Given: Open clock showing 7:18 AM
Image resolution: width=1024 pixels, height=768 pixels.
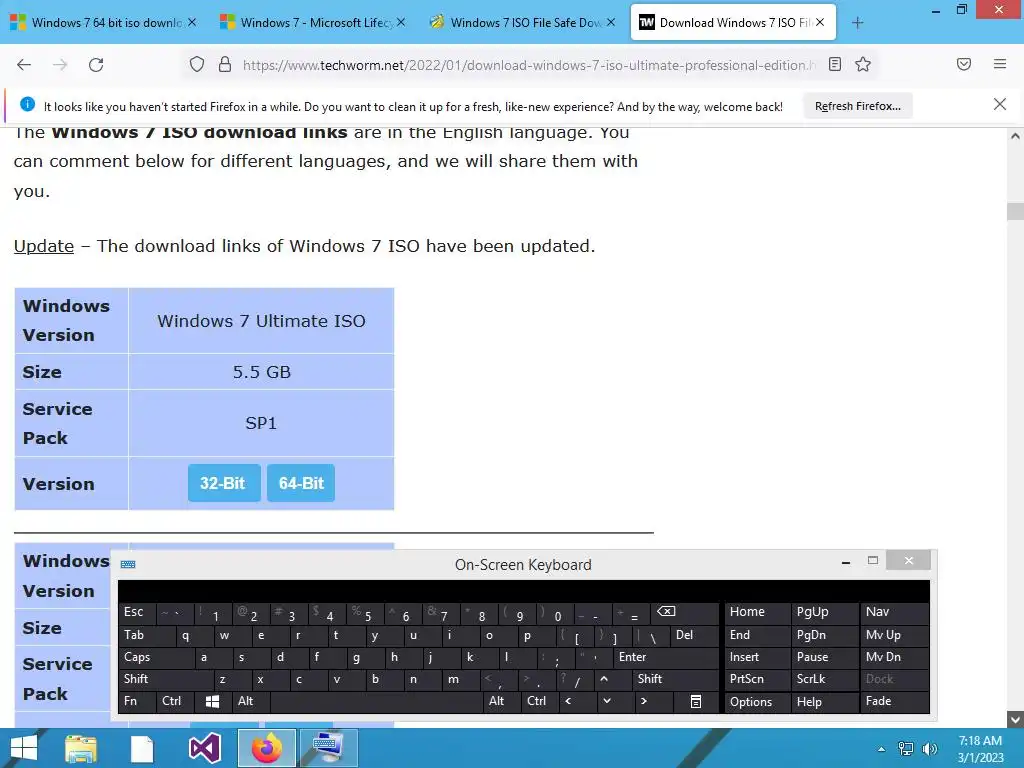Looking at the screenshot, I should coord(980,749).
